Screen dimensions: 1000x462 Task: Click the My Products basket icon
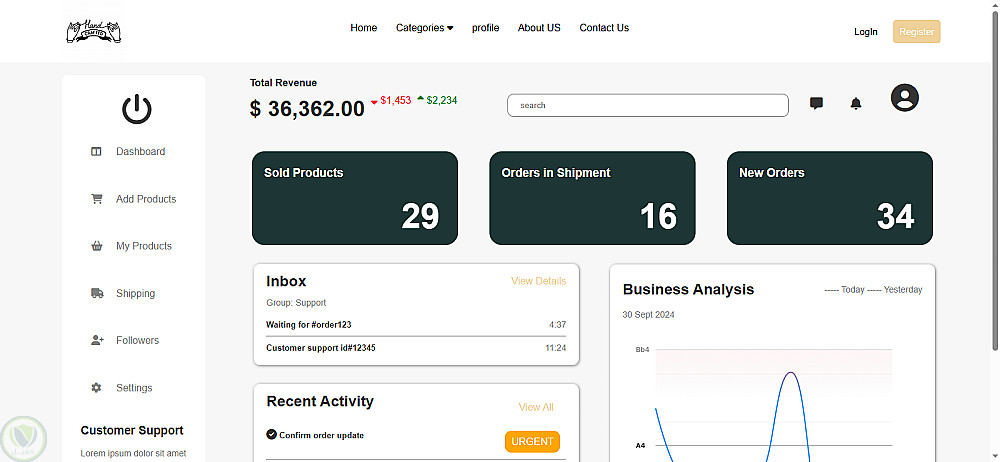97,246
